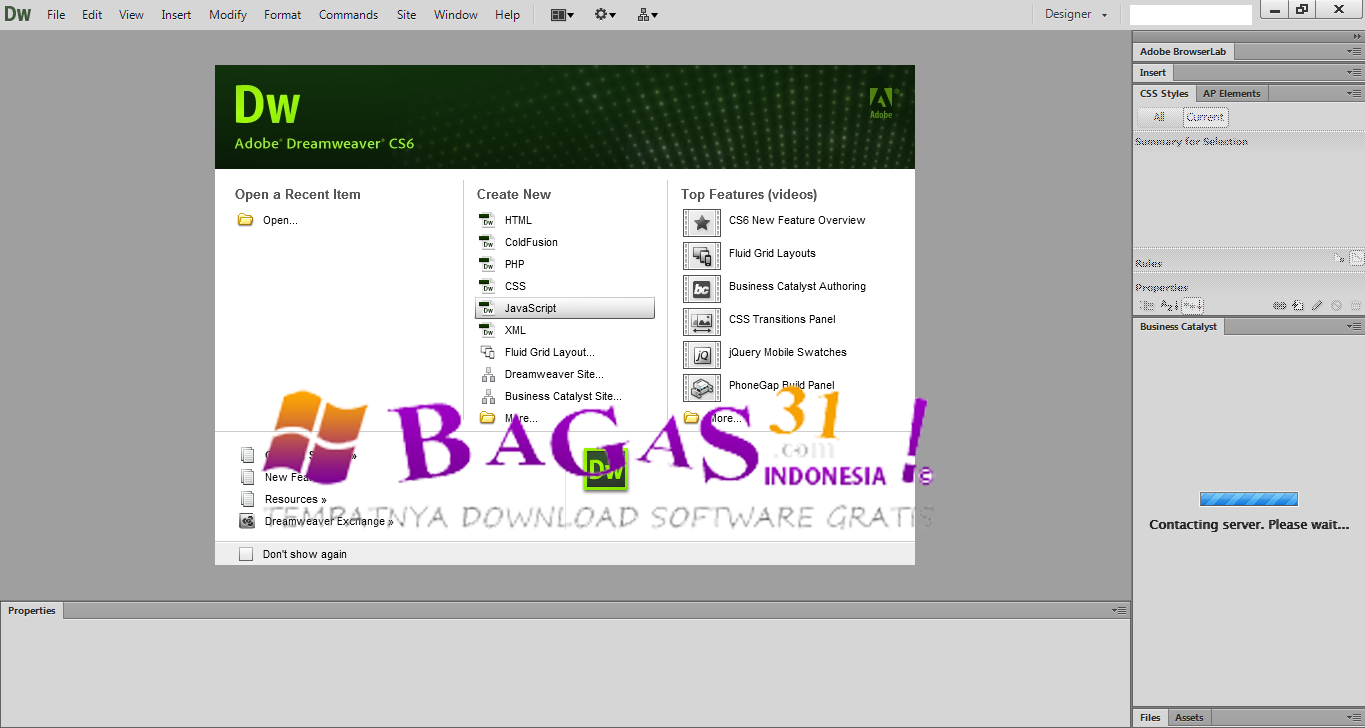Click the Resources » link
The image size is (1365, 728).
[x=296, y=499]
